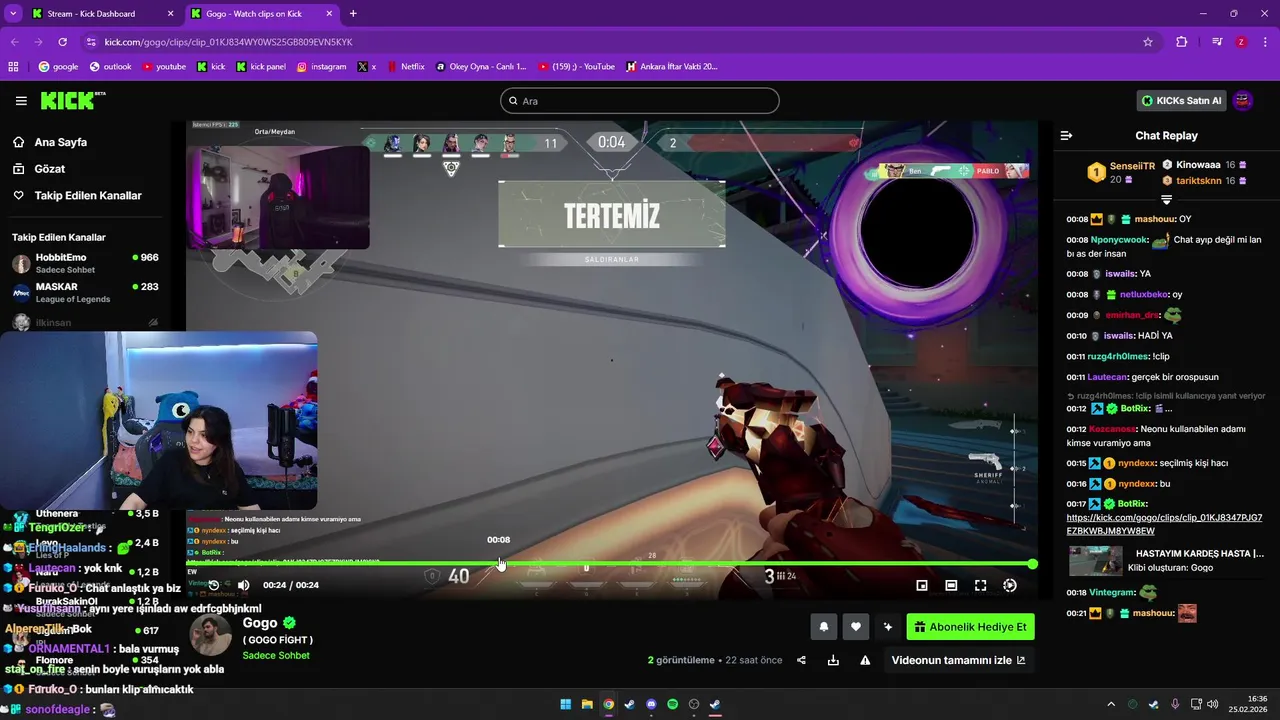Show hidden system tray icons
Screen dimensions: 1280x720
[x=1110, y=704]
